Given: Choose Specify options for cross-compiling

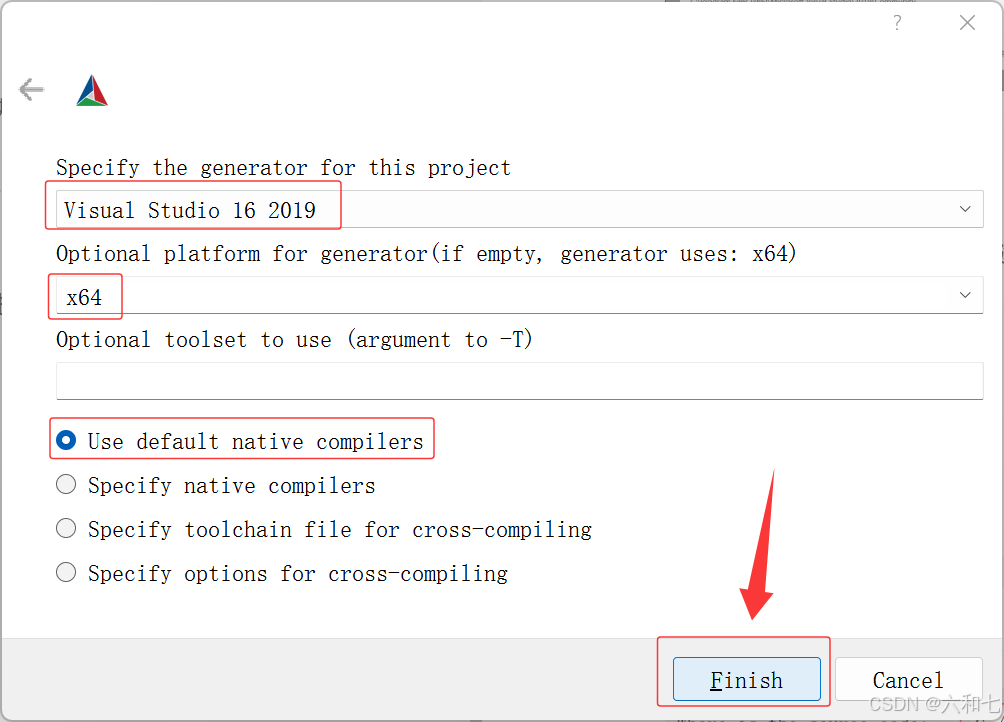Looking at the screenshot, I should pyautogui.click(x=282, y=572).
